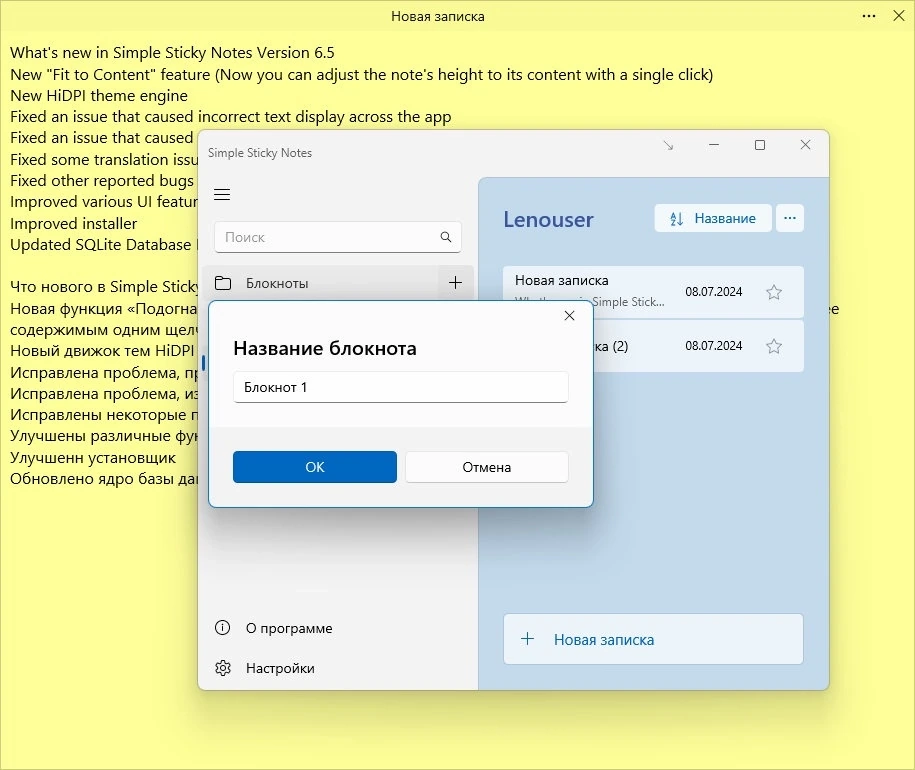Click note line "New HiDPI theme engine"
This screenshot has width=915, height=770.
point(99,96)
